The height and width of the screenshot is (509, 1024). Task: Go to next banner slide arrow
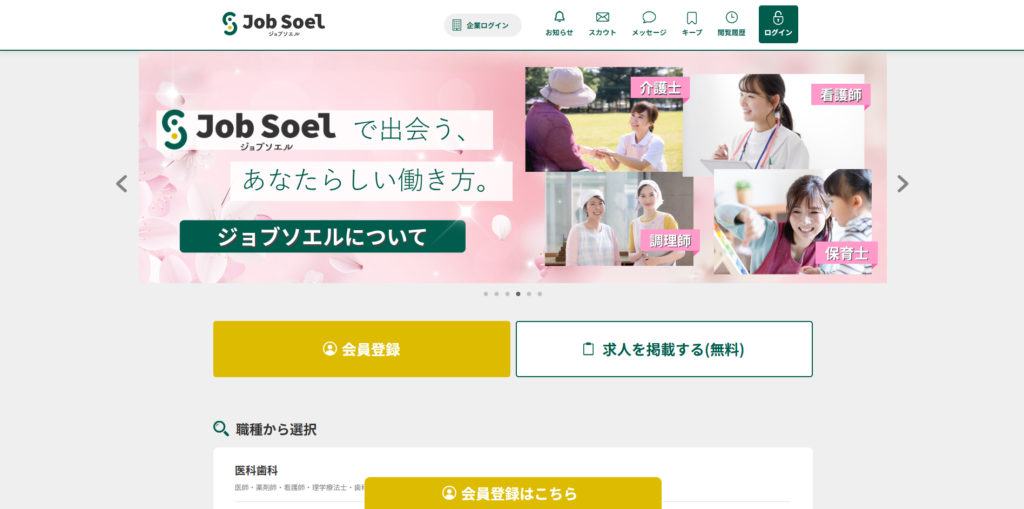click(x=903, y=184)
